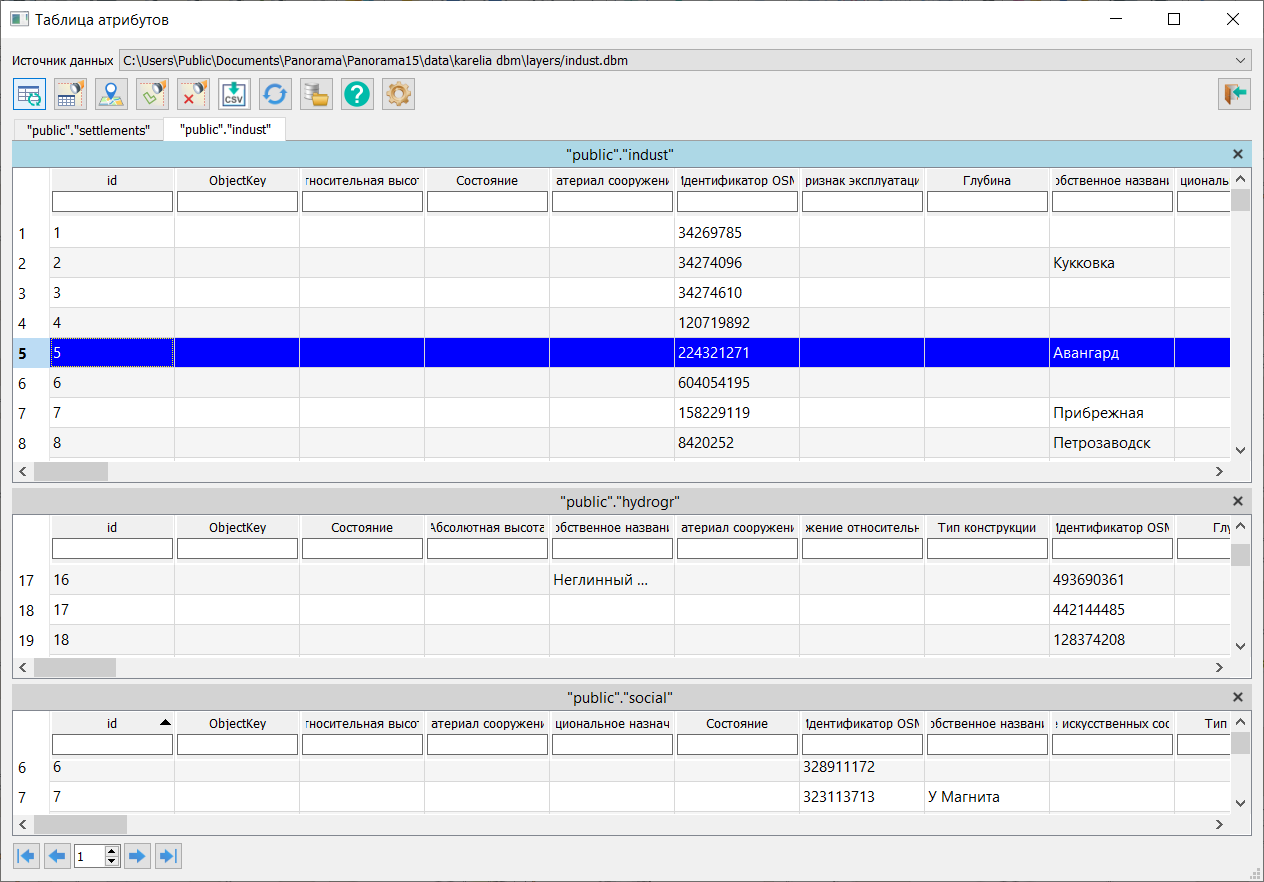Click the flashlight-over-table toolbar icon

70,95
